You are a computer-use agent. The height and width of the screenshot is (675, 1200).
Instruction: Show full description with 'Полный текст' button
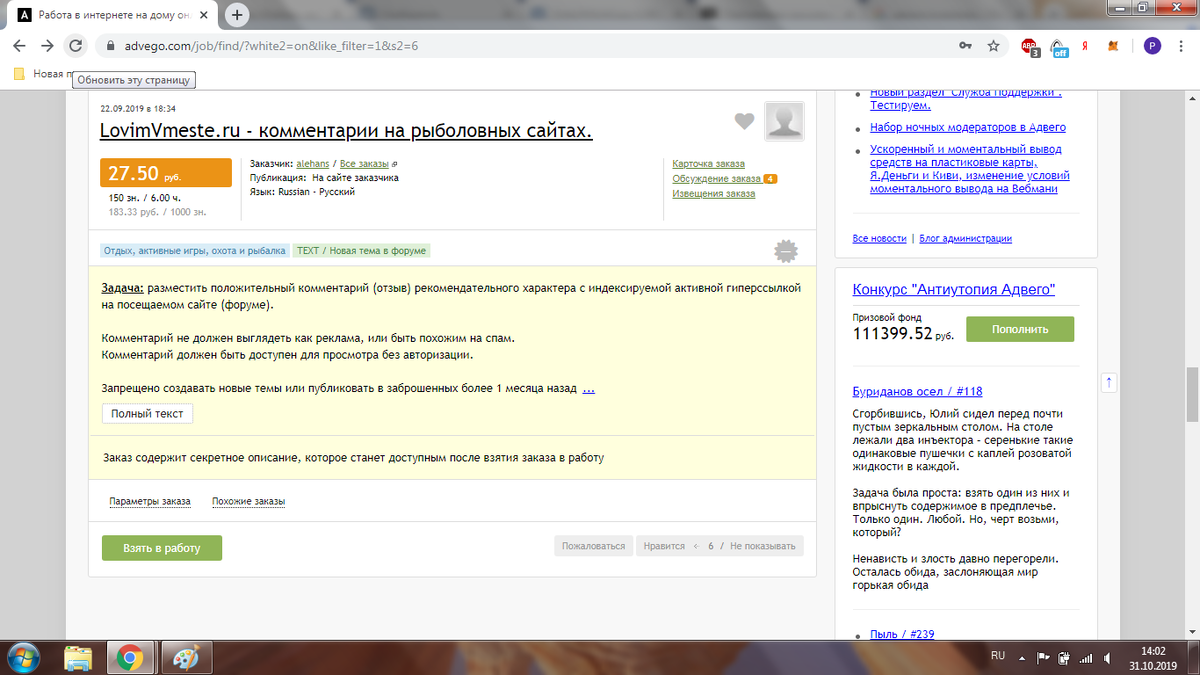pyautogui.click(x=147, y=413)
